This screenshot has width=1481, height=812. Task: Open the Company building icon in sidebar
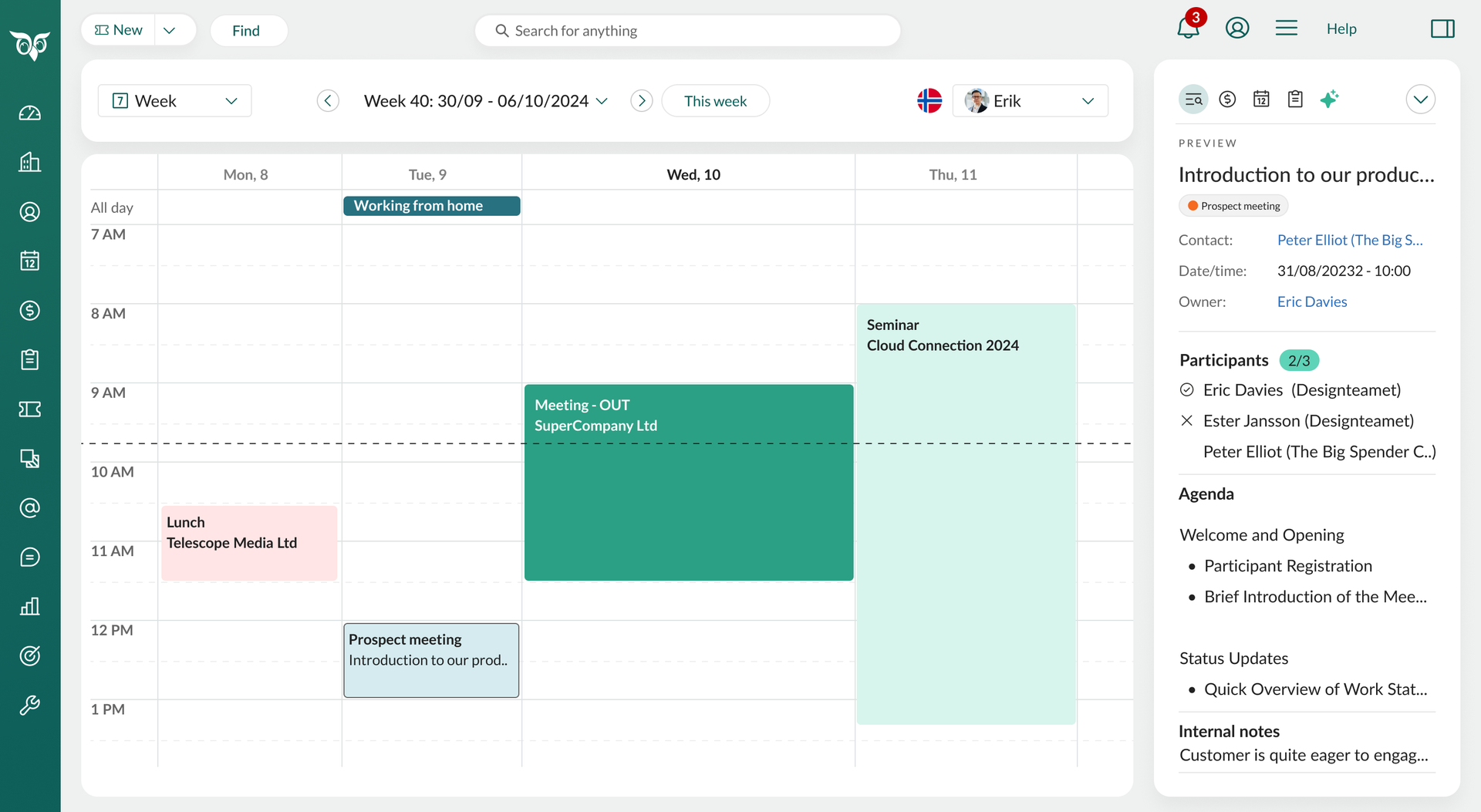click(30, 163)
